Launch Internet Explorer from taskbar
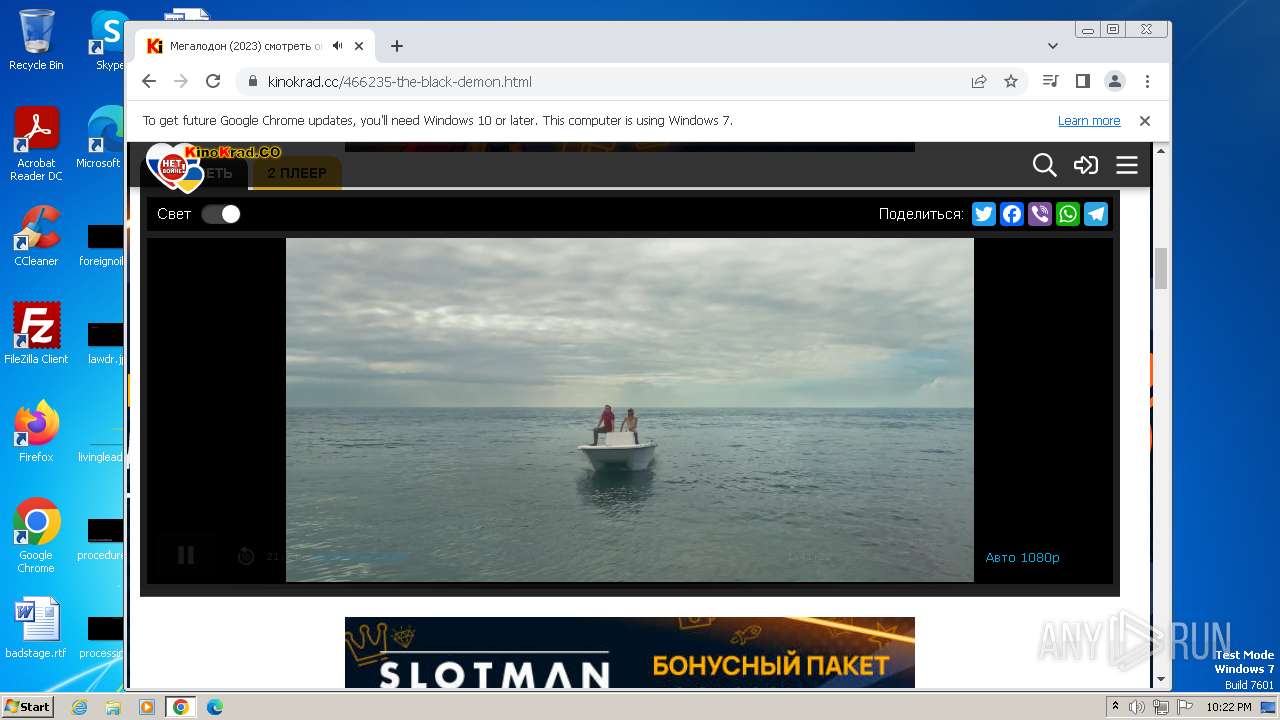The height and width of the screenshot is (720, 1280). 80,707
